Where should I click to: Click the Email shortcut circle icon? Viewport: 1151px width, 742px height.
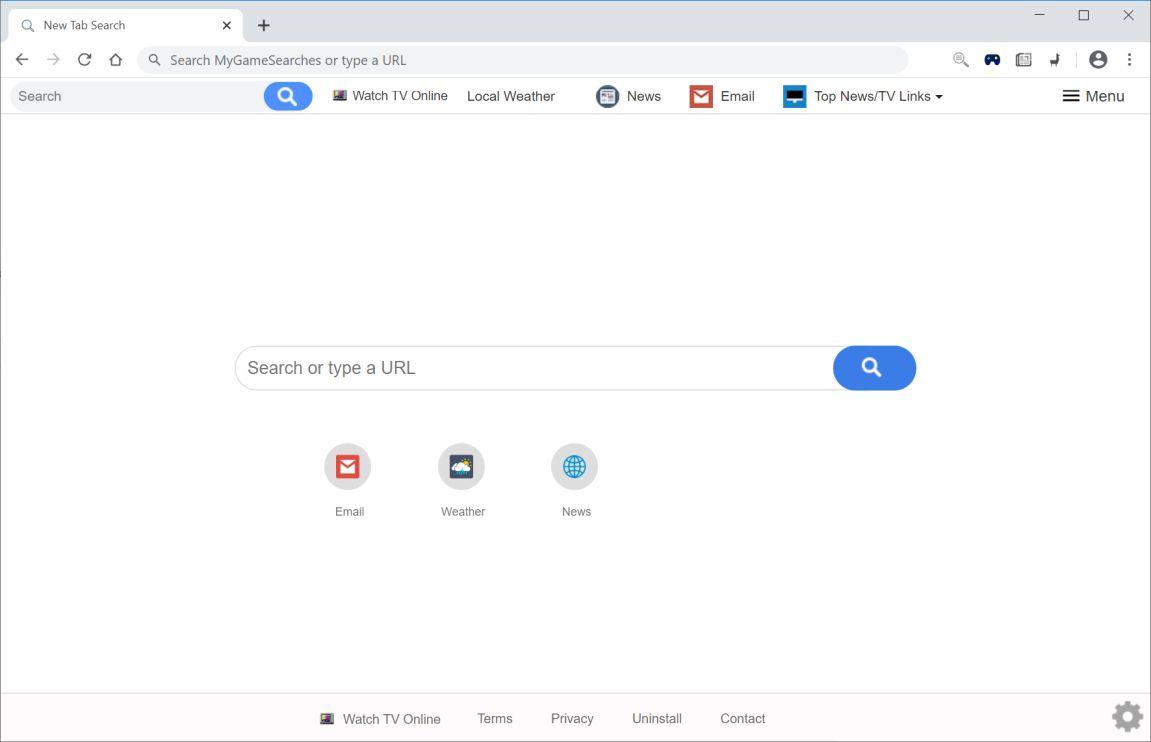(347, 466)
